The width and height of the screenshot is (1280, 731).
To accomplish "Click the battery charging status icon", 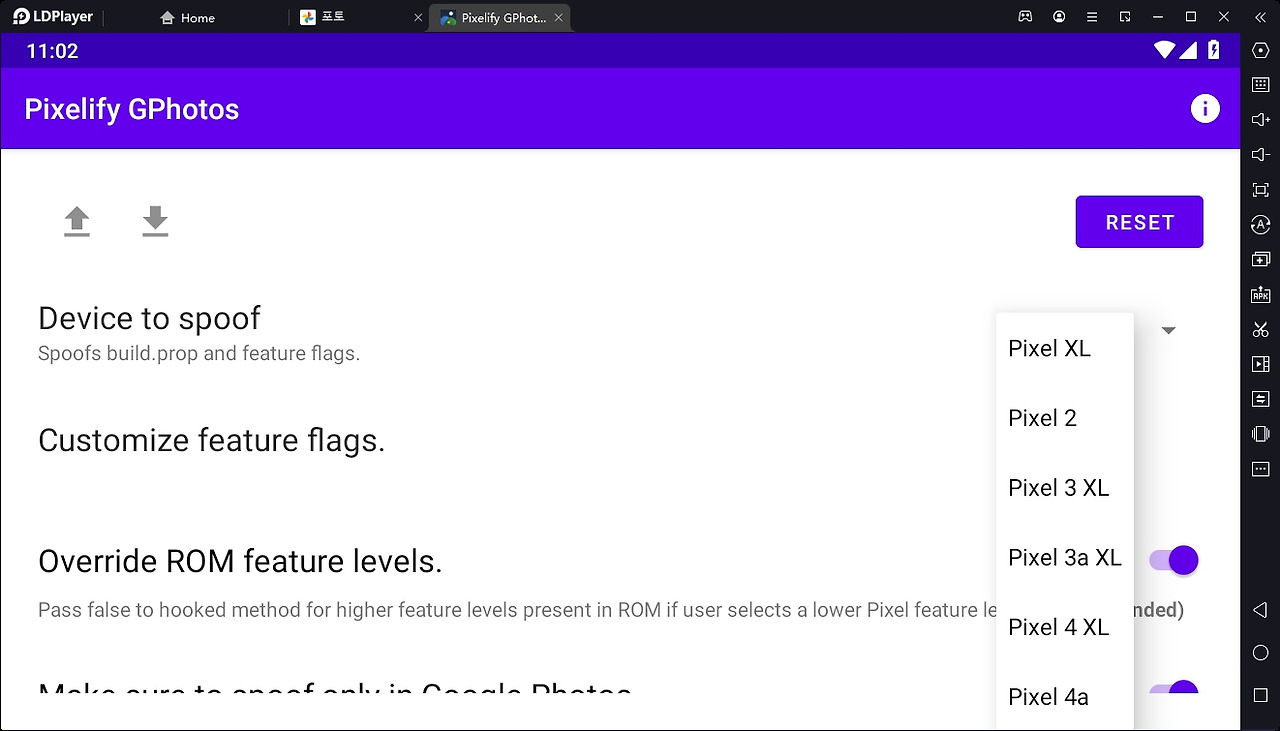I will (1214, 50).
